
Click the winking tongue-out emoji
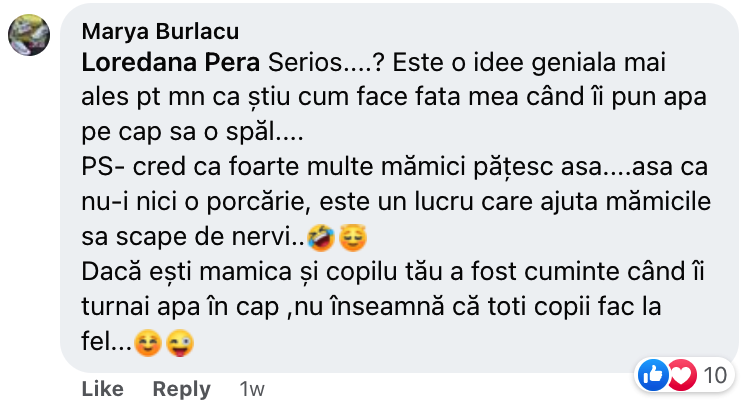click(181, 343)
